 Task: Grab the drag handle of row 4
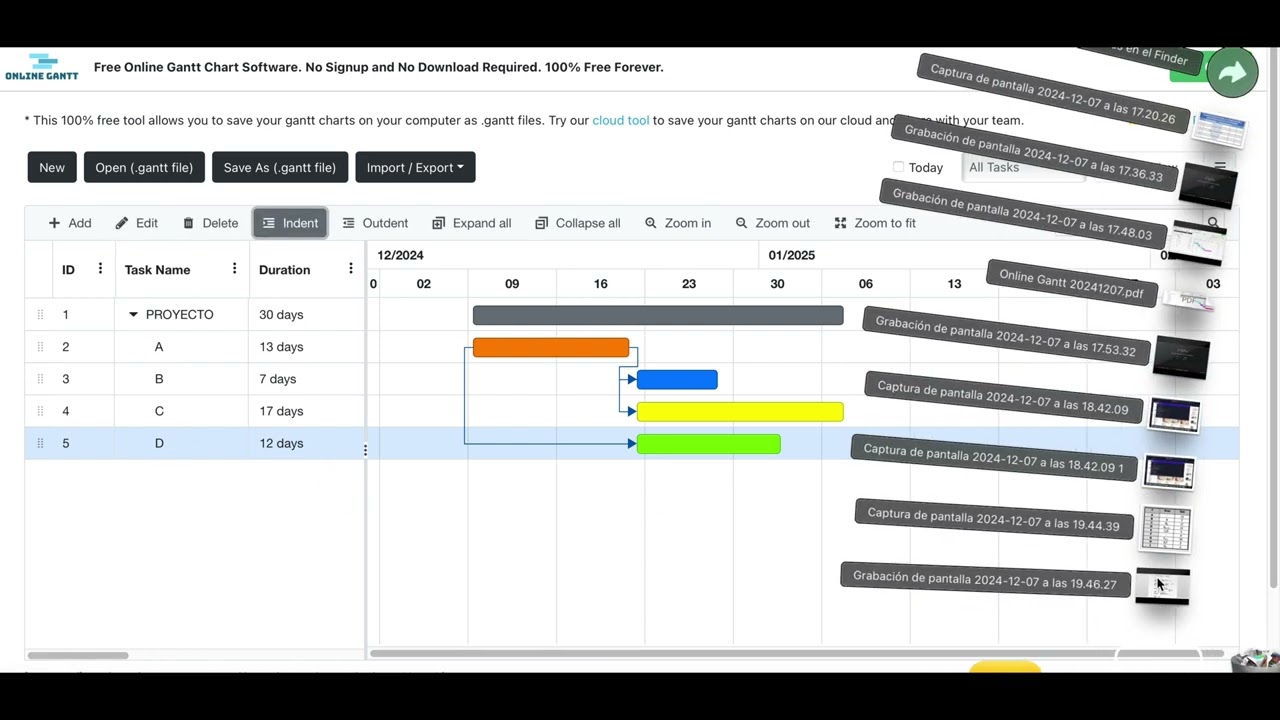pyautogui.click(x=40, y=411)
